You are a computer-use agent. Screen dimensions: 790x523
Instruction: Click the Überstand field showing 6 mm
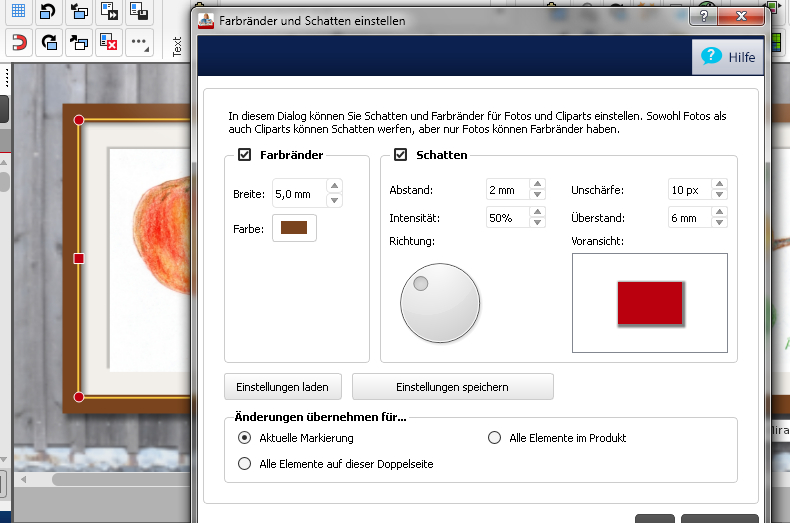(690, 218)
